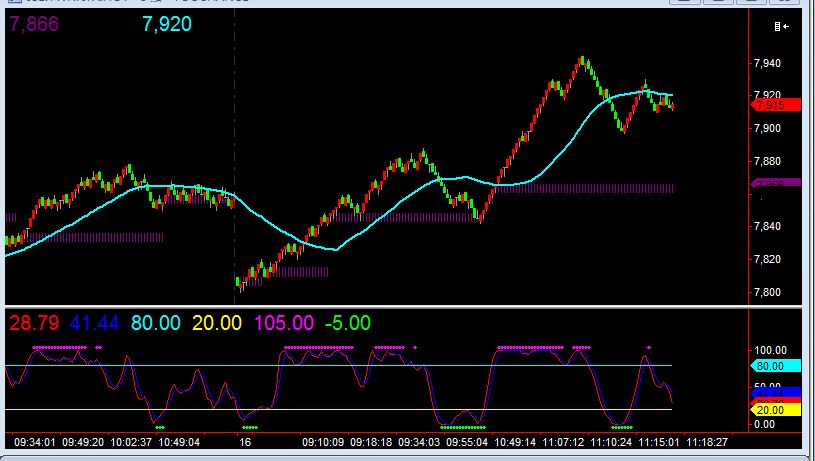Click the 100.00 oscillator axis label
Screen dimensions: 815x461
click(x=770, y=350)
